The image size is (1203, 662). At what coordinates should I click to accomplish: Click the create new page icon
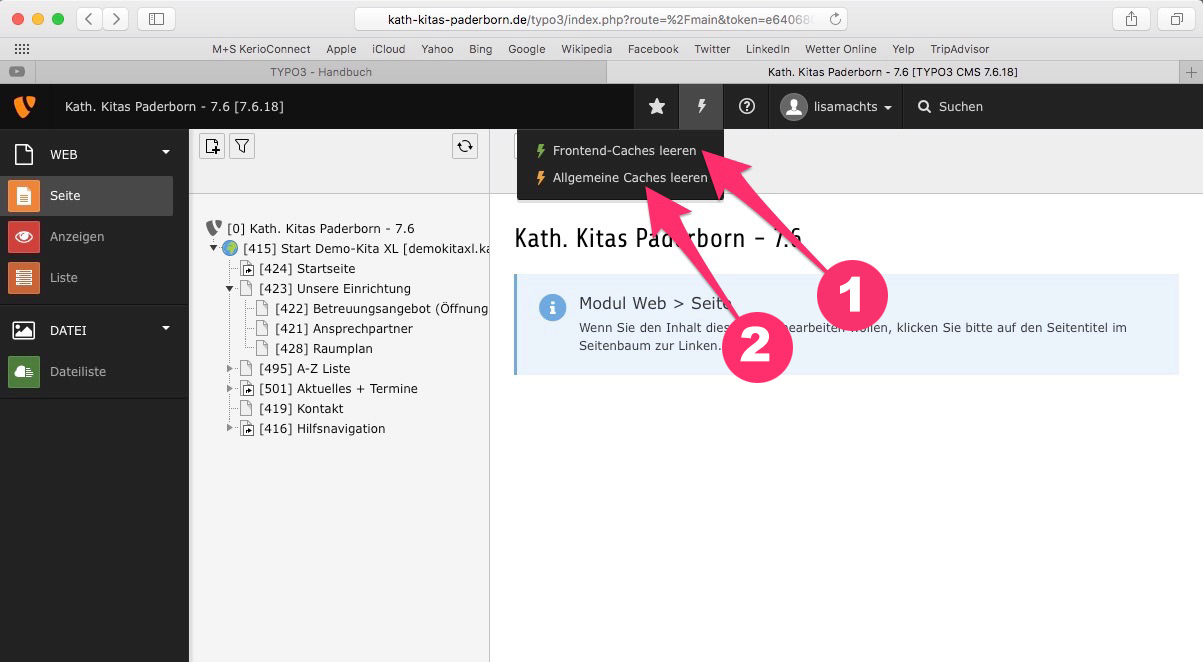point(212,146)
